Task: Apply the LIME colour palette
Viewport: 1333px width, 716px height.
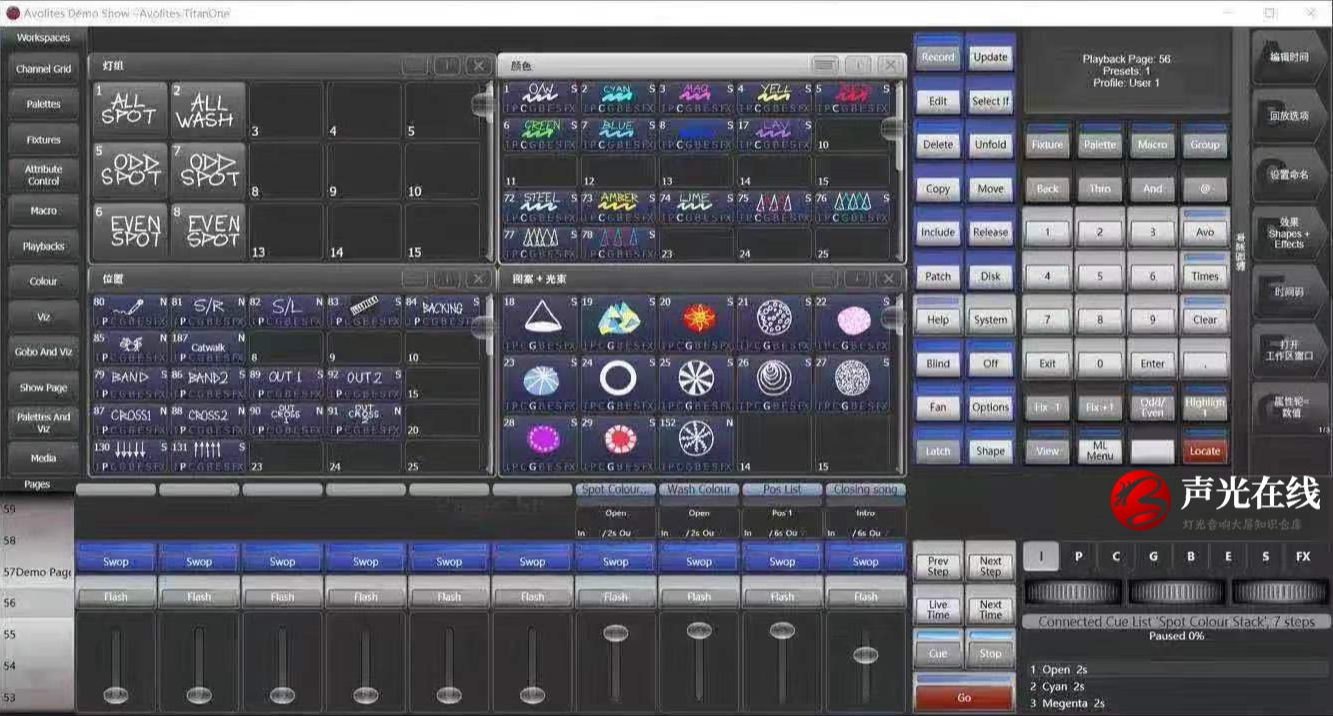Action: point(696,207)
